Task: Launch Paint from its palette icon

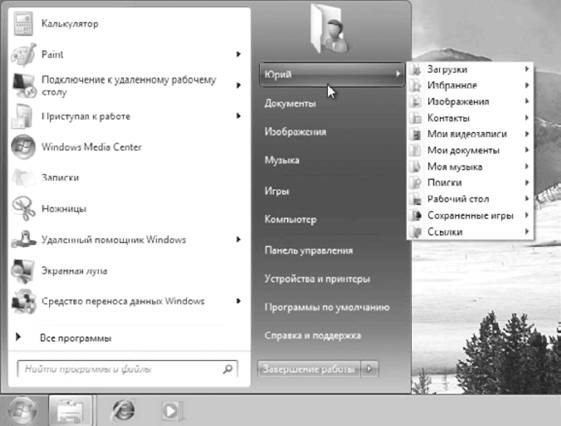Action: tap(24, 54)
